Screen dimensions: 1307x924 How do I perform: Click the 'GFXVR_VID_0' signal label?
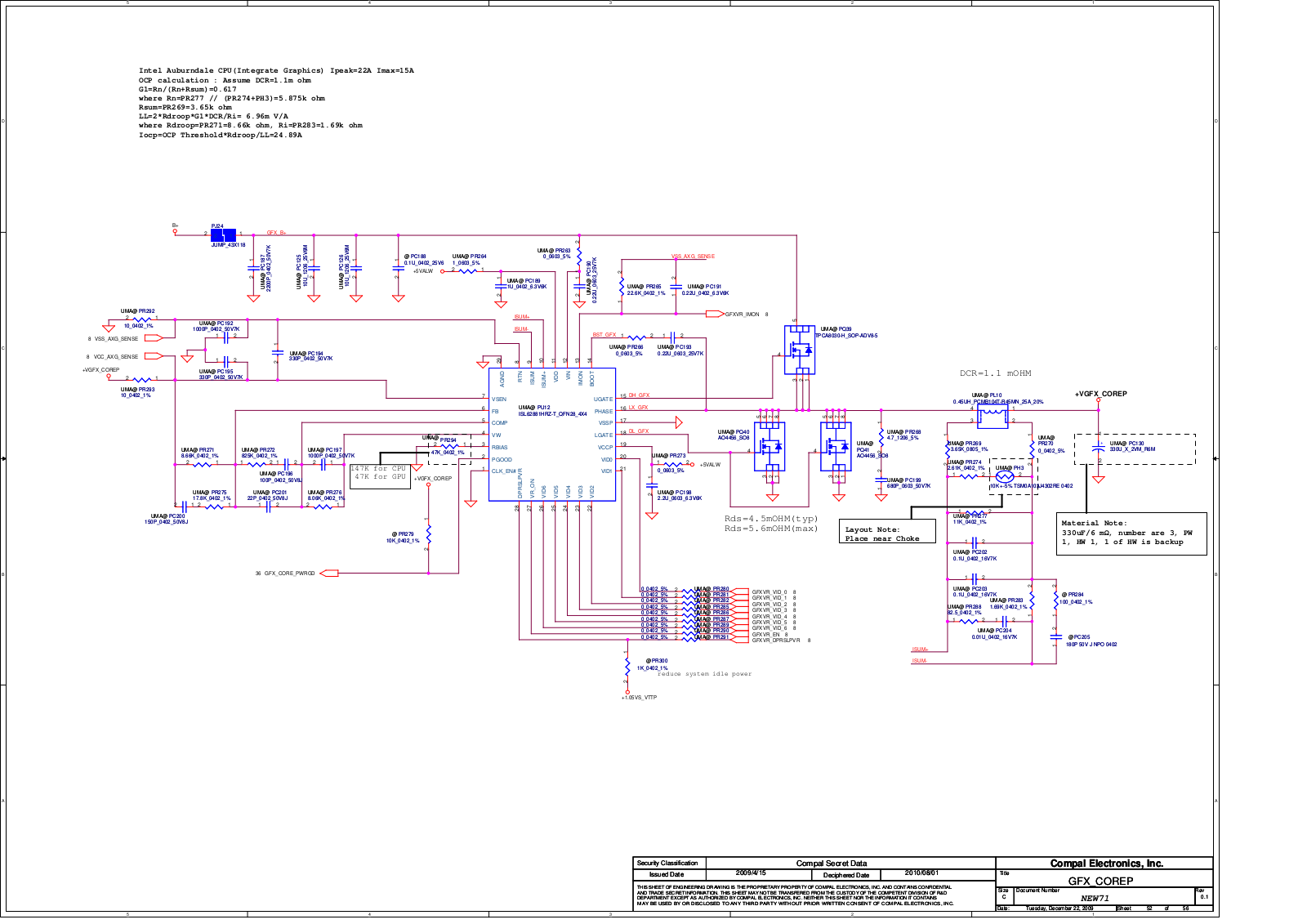click(x=769, y=592)
